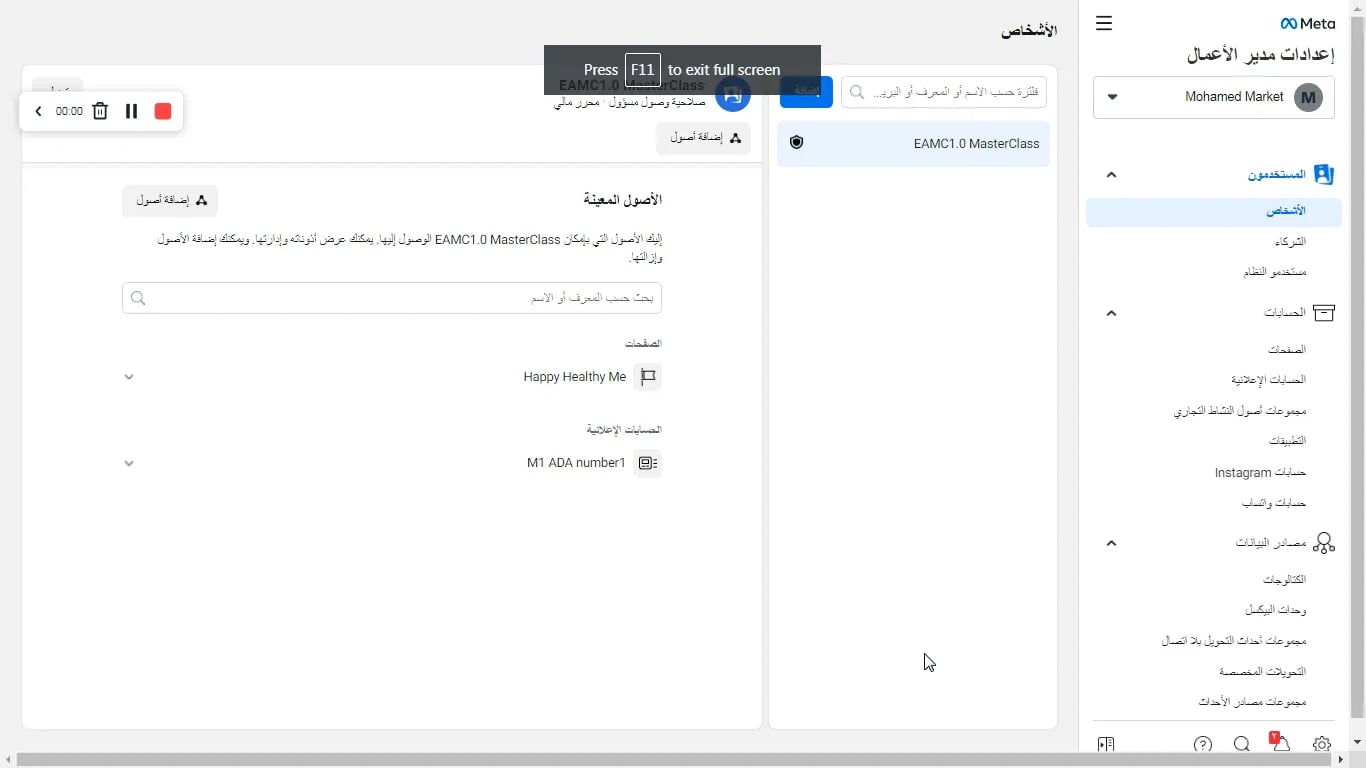
Task: Open the help question mark icon
Action: tap(1203, 744)
